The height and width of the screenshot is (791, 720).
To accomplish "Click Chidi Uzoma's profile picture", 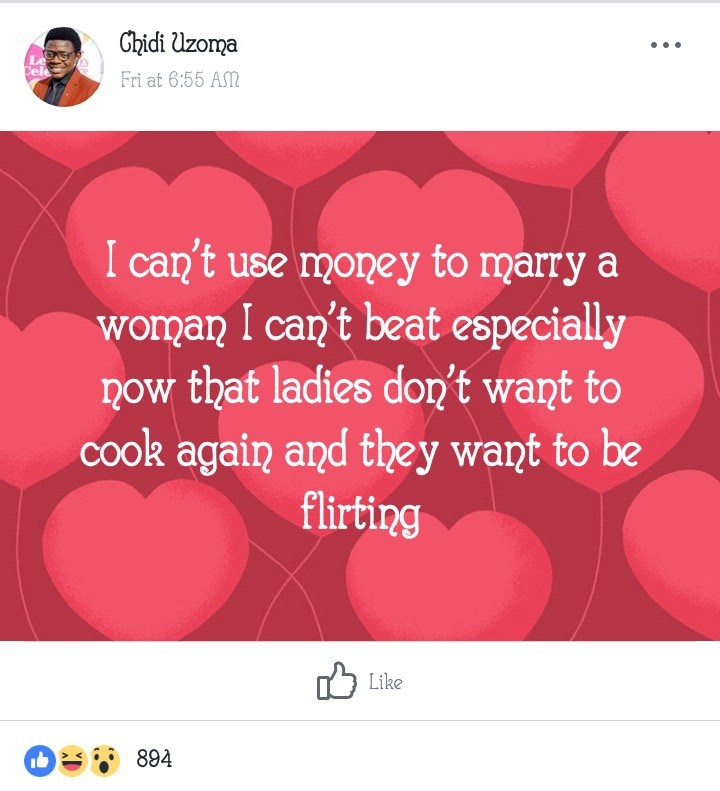I will coord(63,67).
